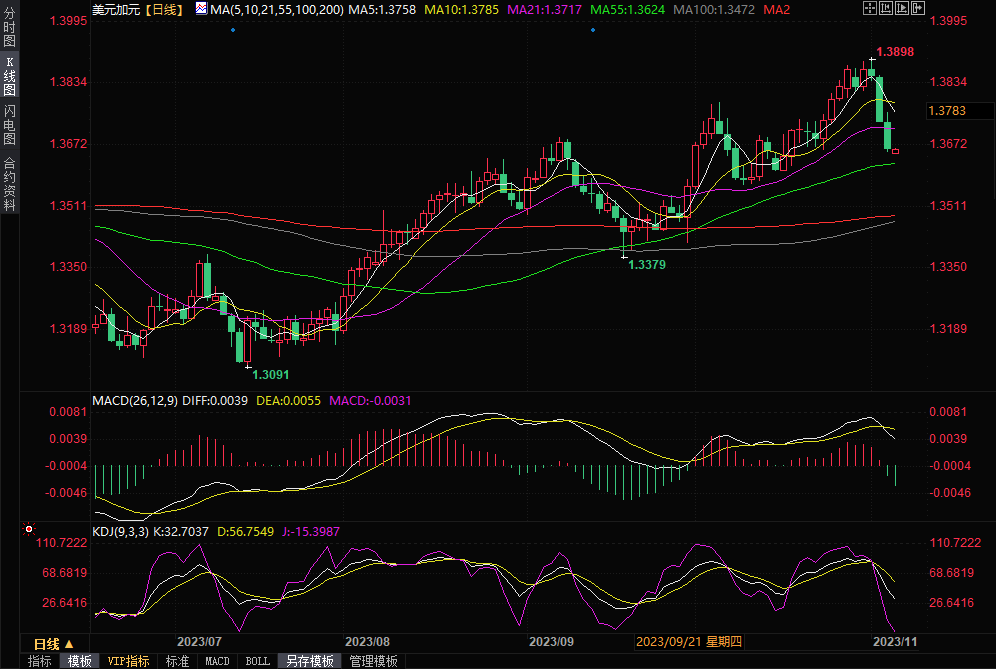Open VIP指标 at bottom bar

129,661
